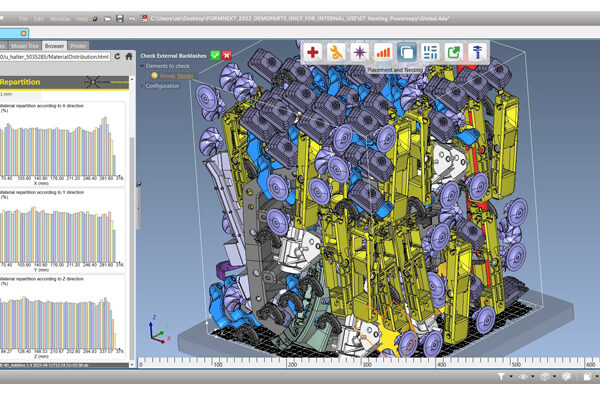Open the orange bar chart analysis icon
The height and width of the screenshot is (395, 600).
click(383, 52)
